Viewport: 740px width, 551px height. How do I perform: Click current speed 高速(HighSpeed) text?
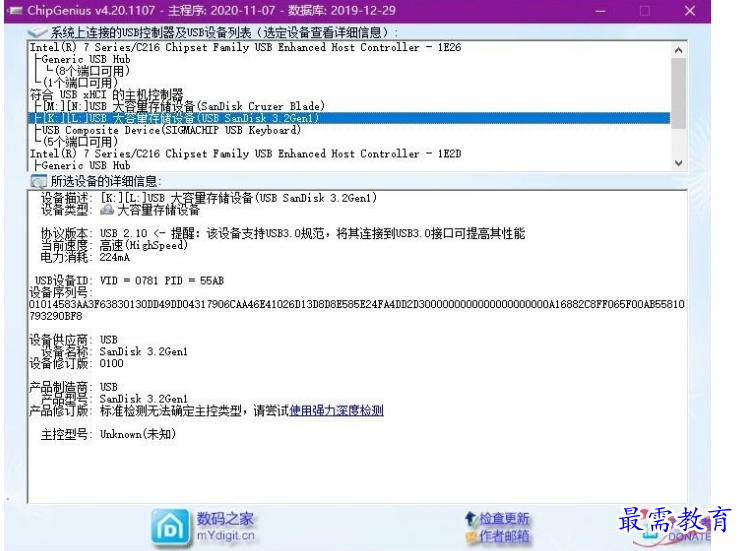click(143, 245)
